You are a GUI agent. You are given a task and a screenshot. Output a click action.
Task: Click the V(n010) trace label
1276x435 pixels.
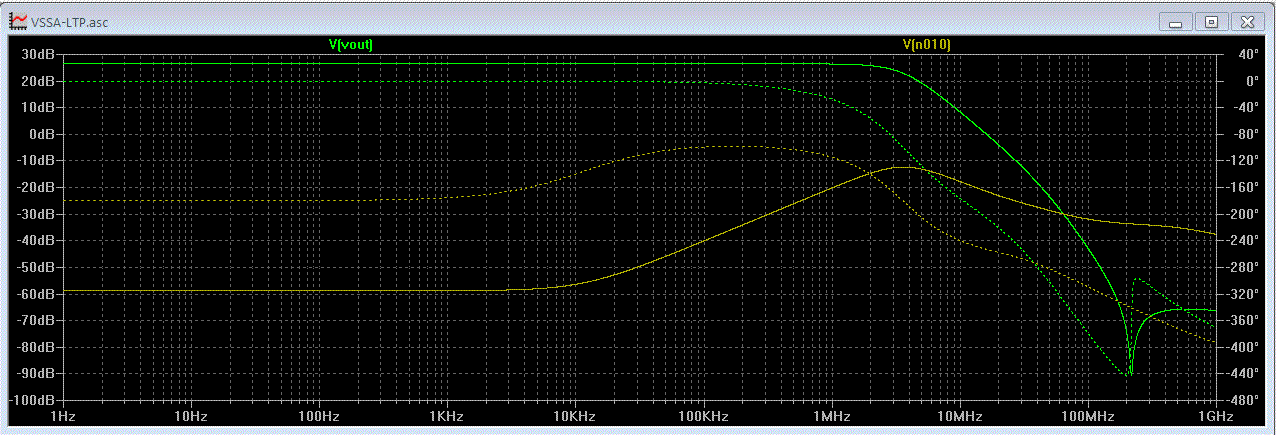pyautogui.click(x=926, y=44)
